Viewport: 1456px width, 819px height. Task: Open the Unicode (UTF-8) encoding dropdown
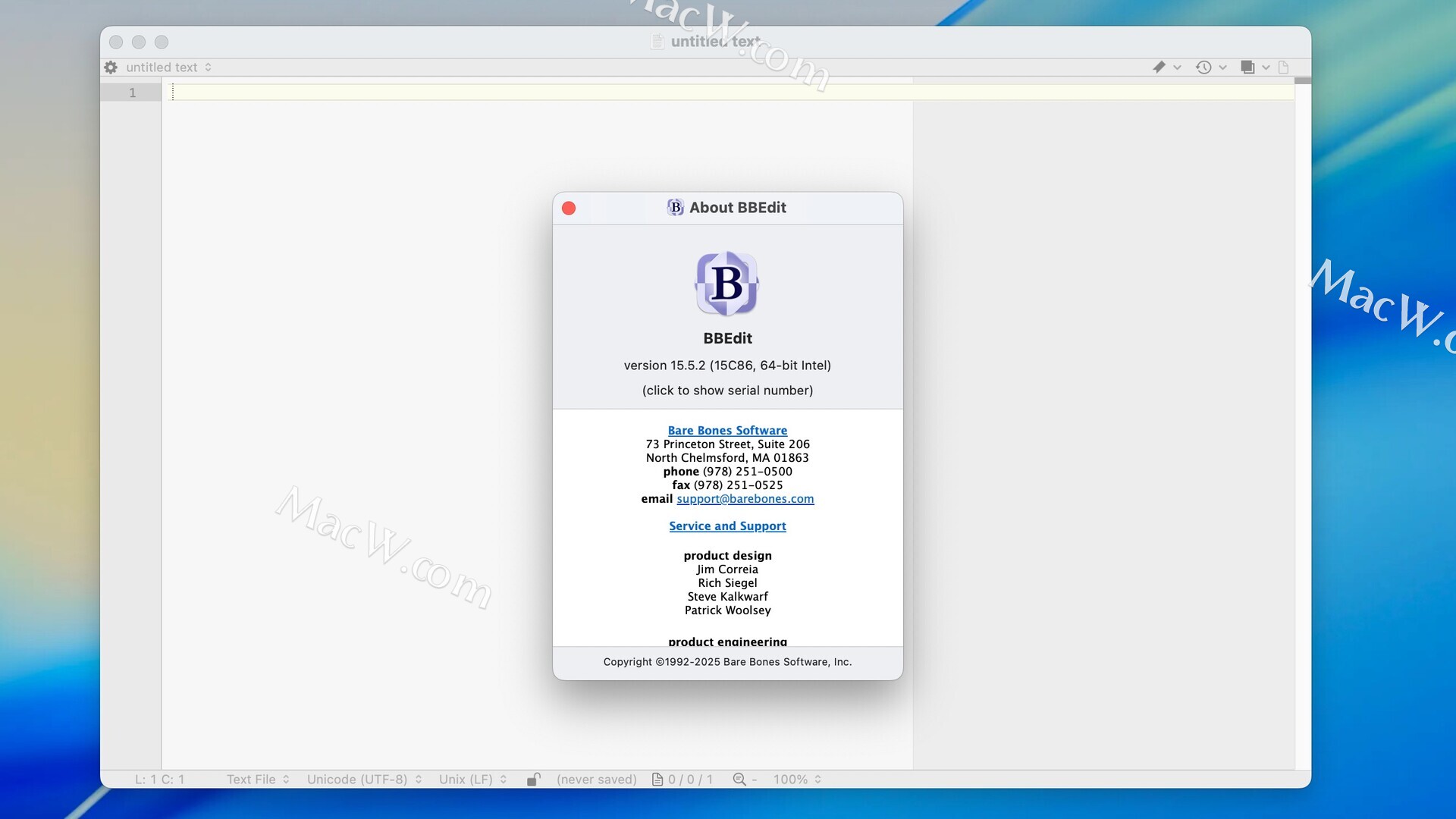click(364, 779)
